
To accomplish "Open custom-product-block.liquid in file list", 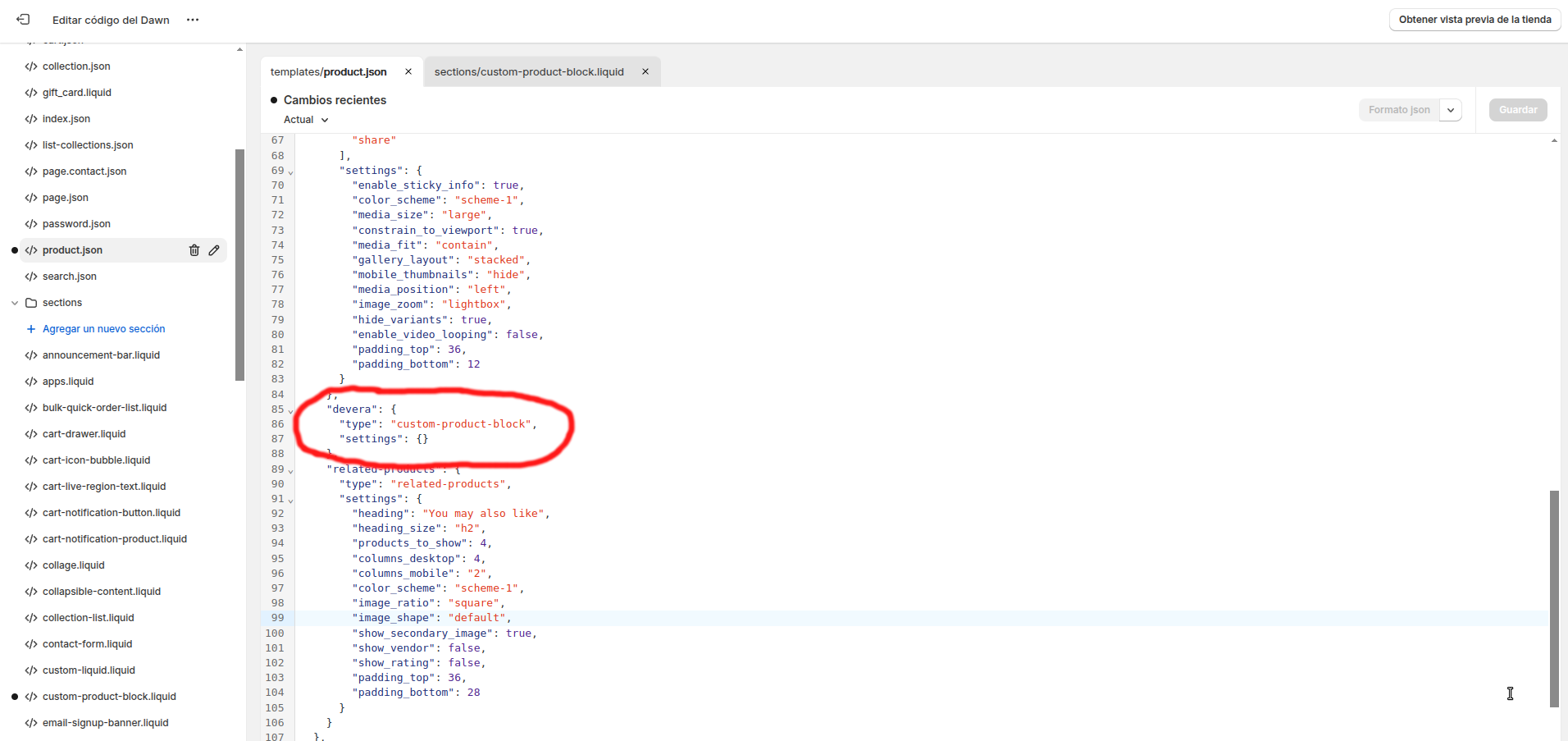I will tap(109, 697).
